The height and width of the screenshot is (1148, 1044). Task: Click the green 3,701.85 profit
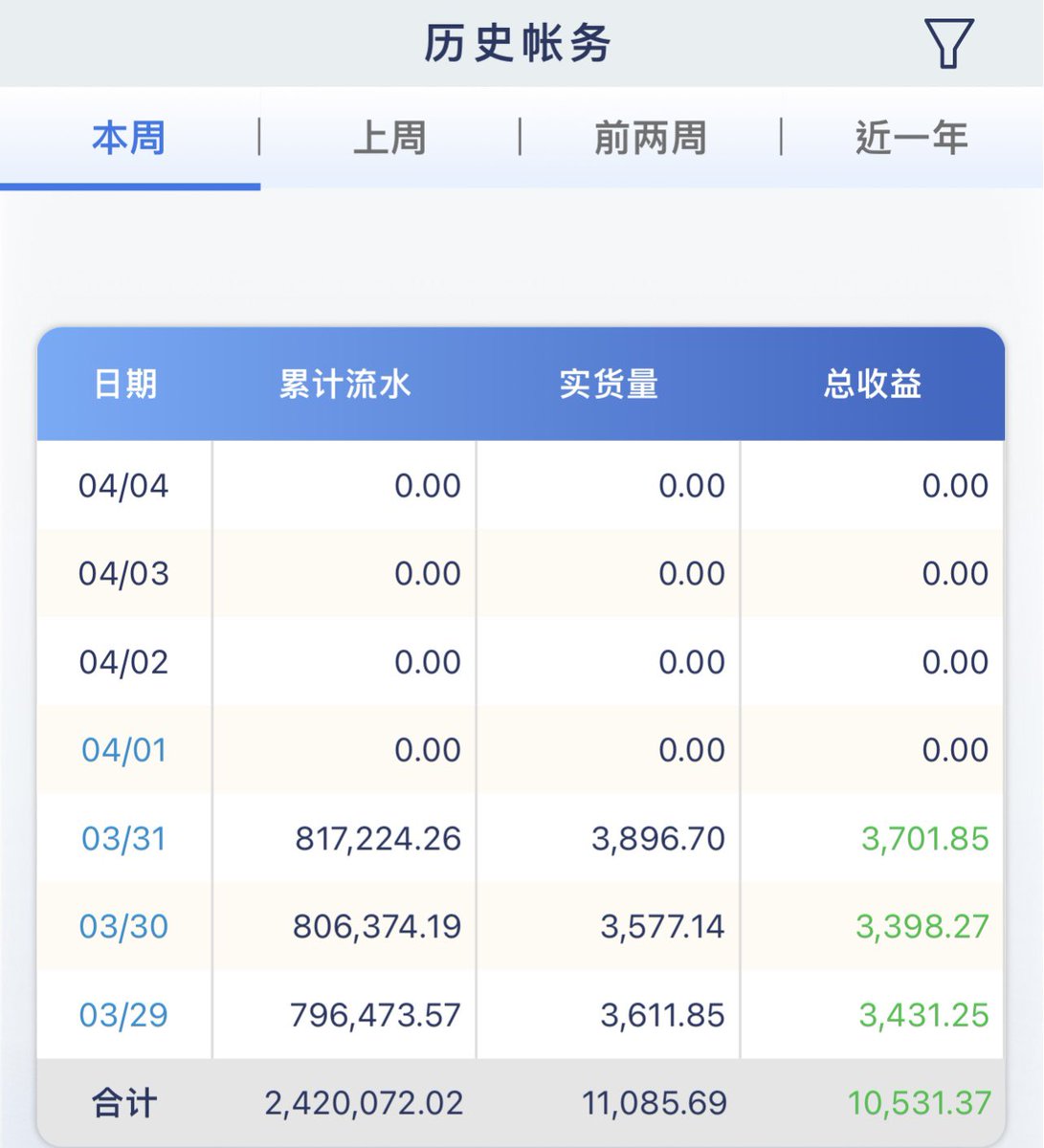click(925, 839)
